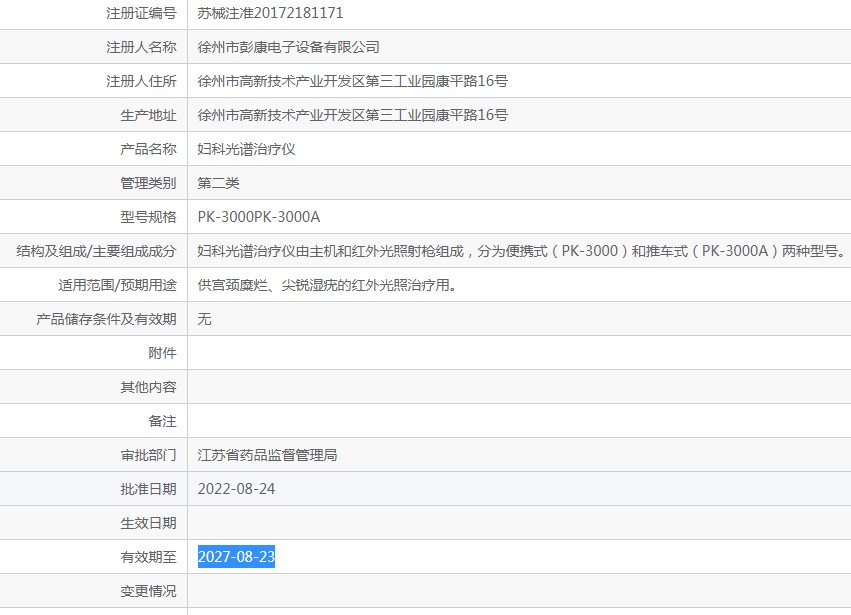Click the 结构及组成/主要组成成分 label

96,251
